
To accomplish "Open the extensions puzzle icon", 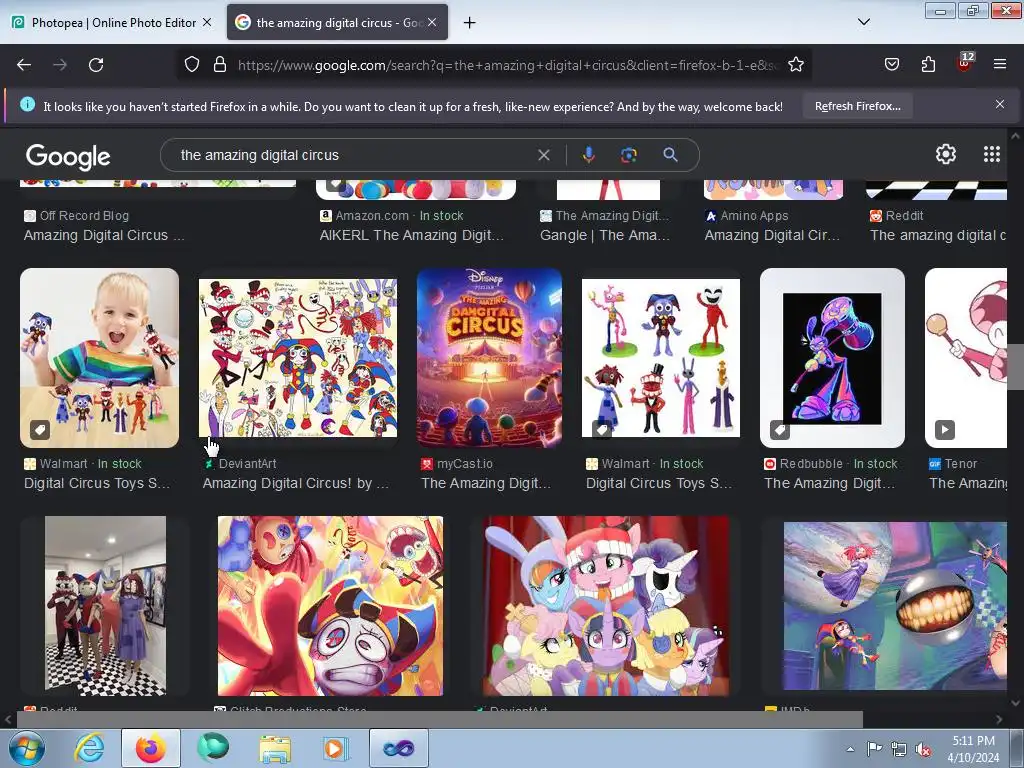I will (x=928, y=65).
